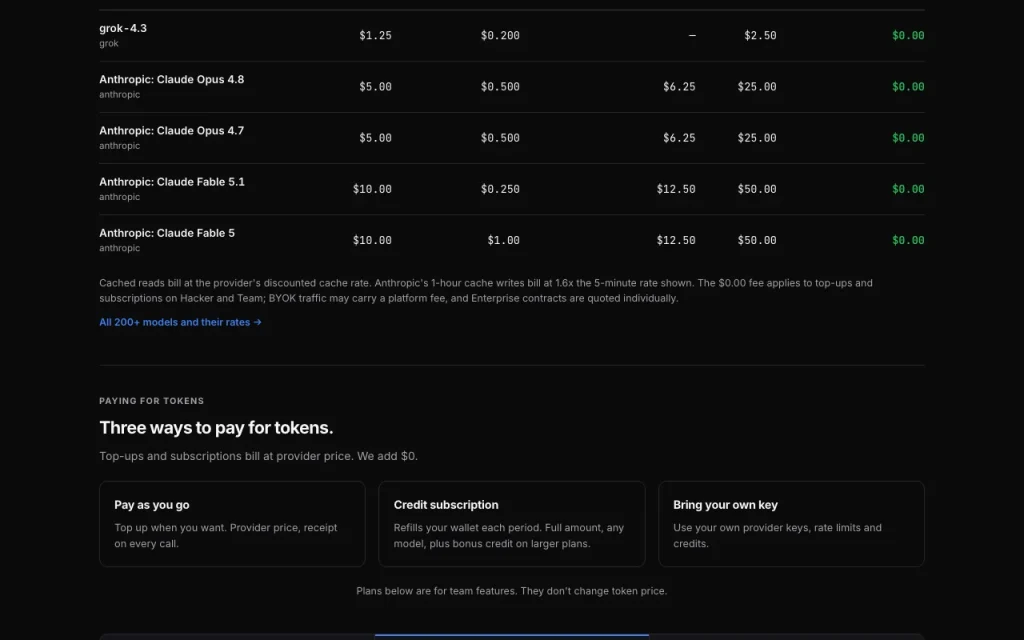Click the $10.00 price for Claude Fable 5
The image size is (1024, 640).
[372, 240]
